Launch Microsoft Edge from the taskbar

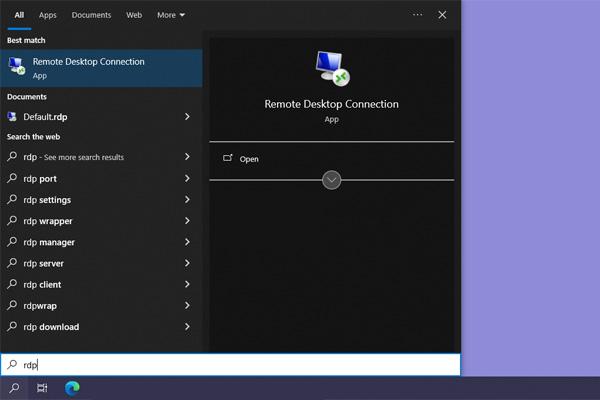[72, 388]
